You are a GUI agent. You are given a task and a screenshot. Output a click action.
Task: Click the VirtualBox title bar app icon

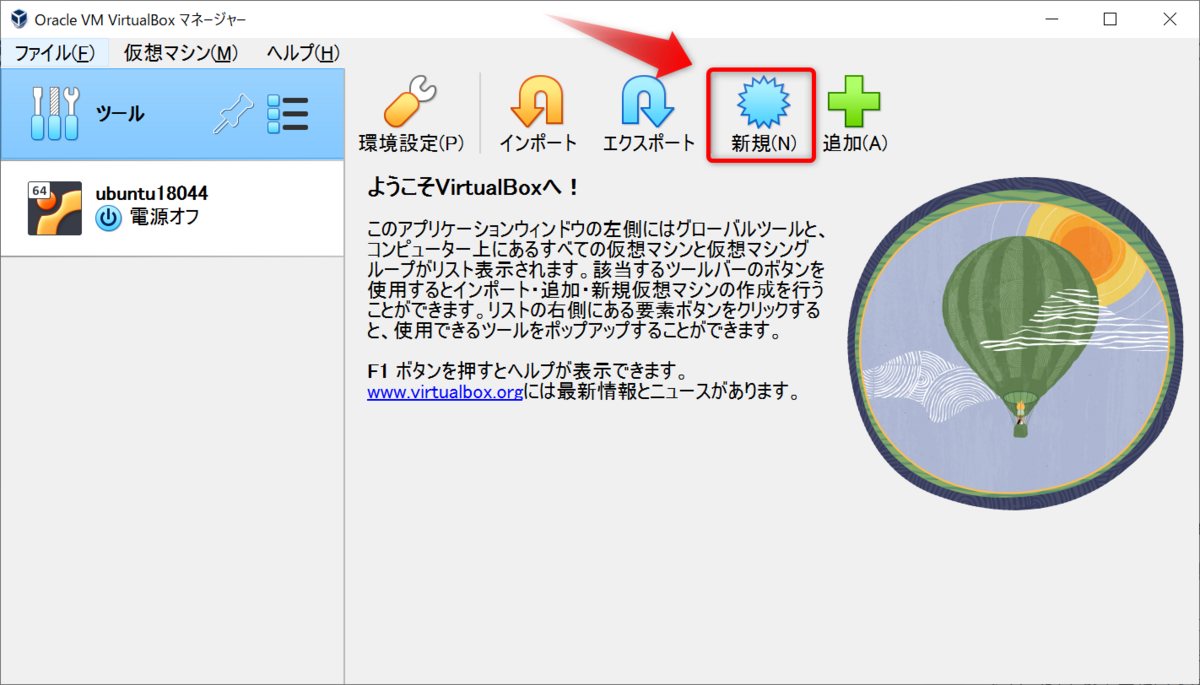[18, 20]
